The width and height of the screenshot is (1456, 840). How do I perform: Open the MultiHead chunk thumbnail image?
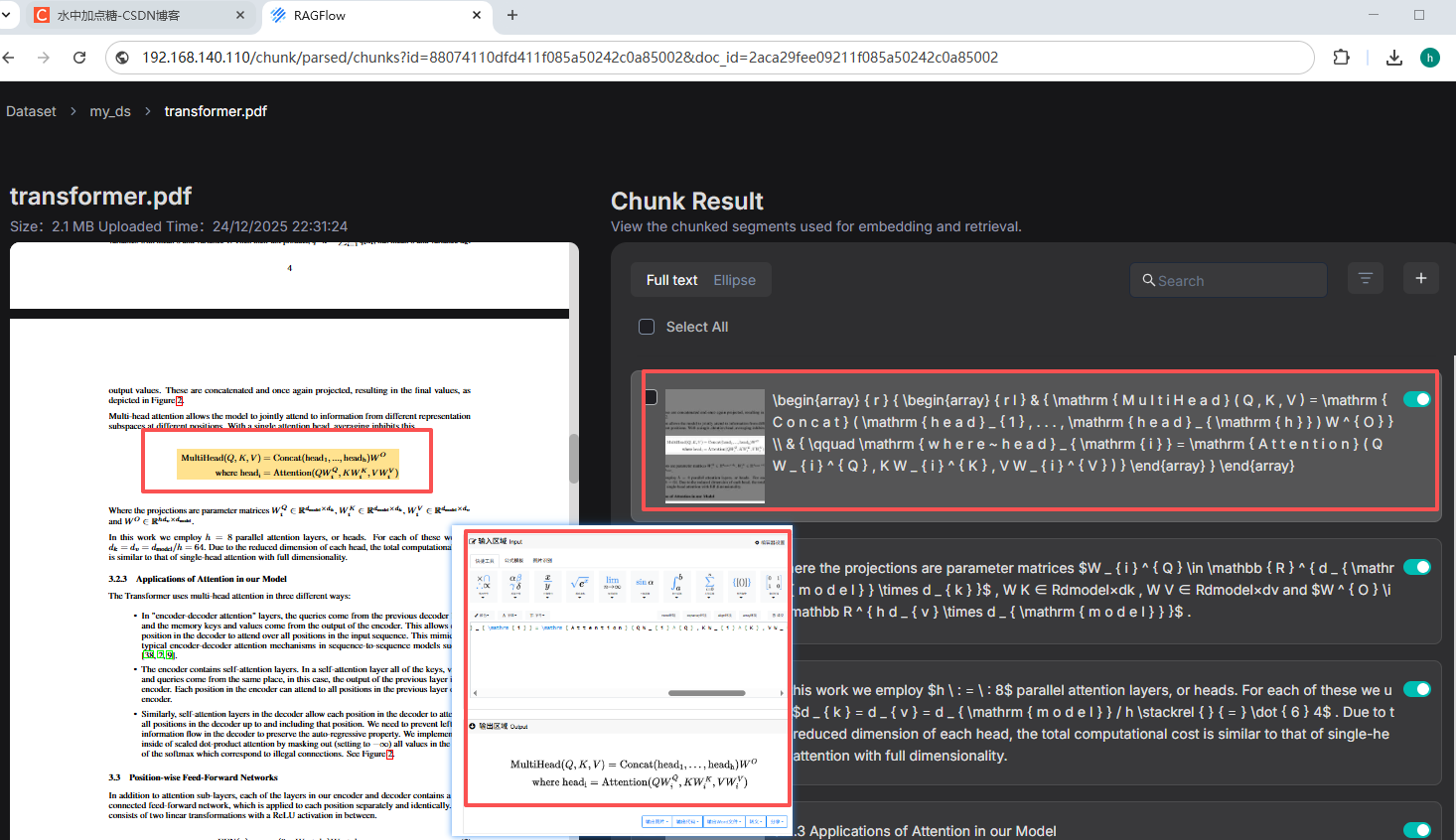tap(715, 446)
